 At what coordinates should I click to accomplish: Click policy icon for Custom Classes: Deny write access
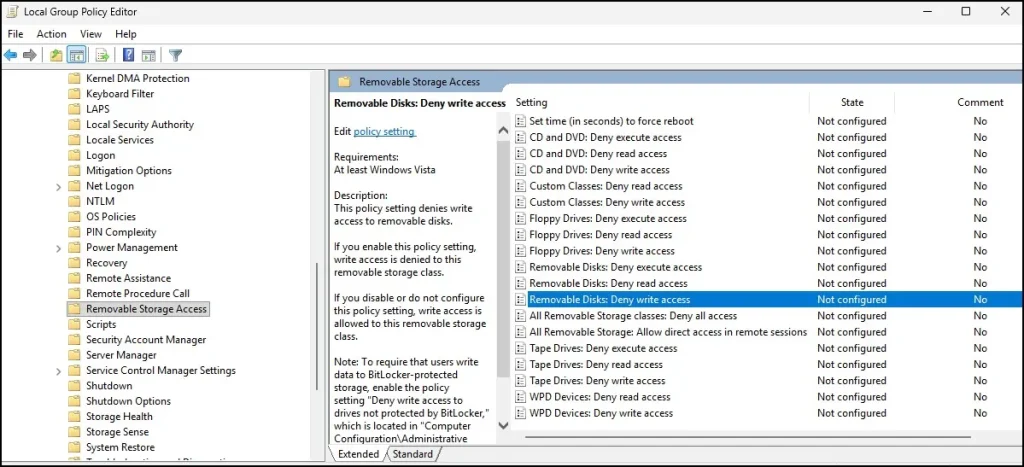pos(520,202)
